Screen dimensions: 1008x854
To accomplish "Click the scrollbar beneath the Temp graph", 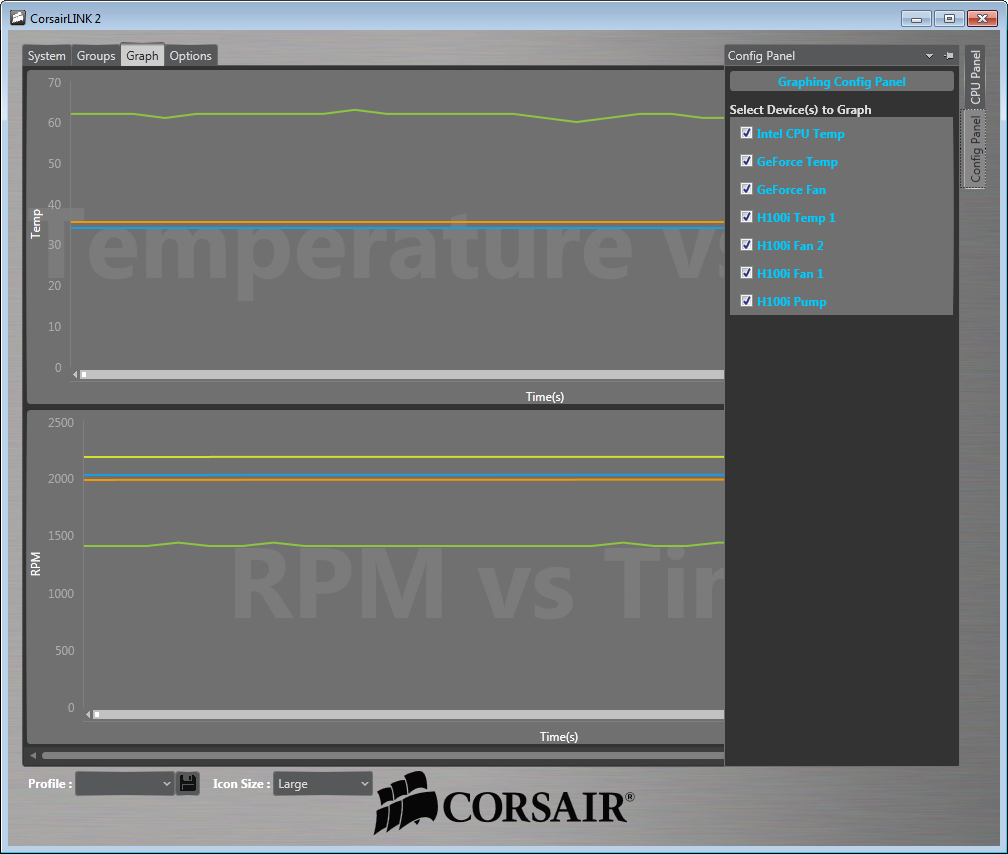I will (x=400, y=374).
